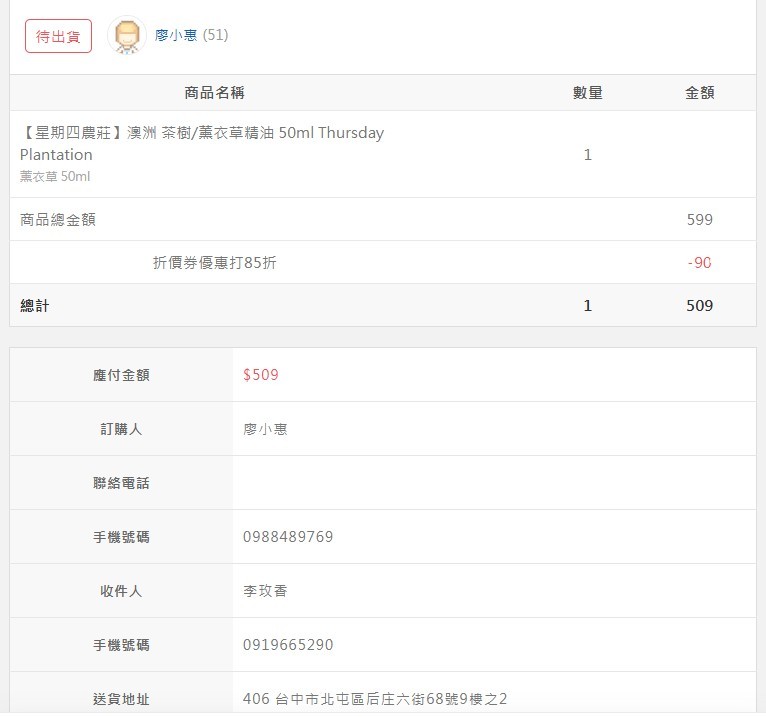Click the 待出貨 status button

(58, 36)
